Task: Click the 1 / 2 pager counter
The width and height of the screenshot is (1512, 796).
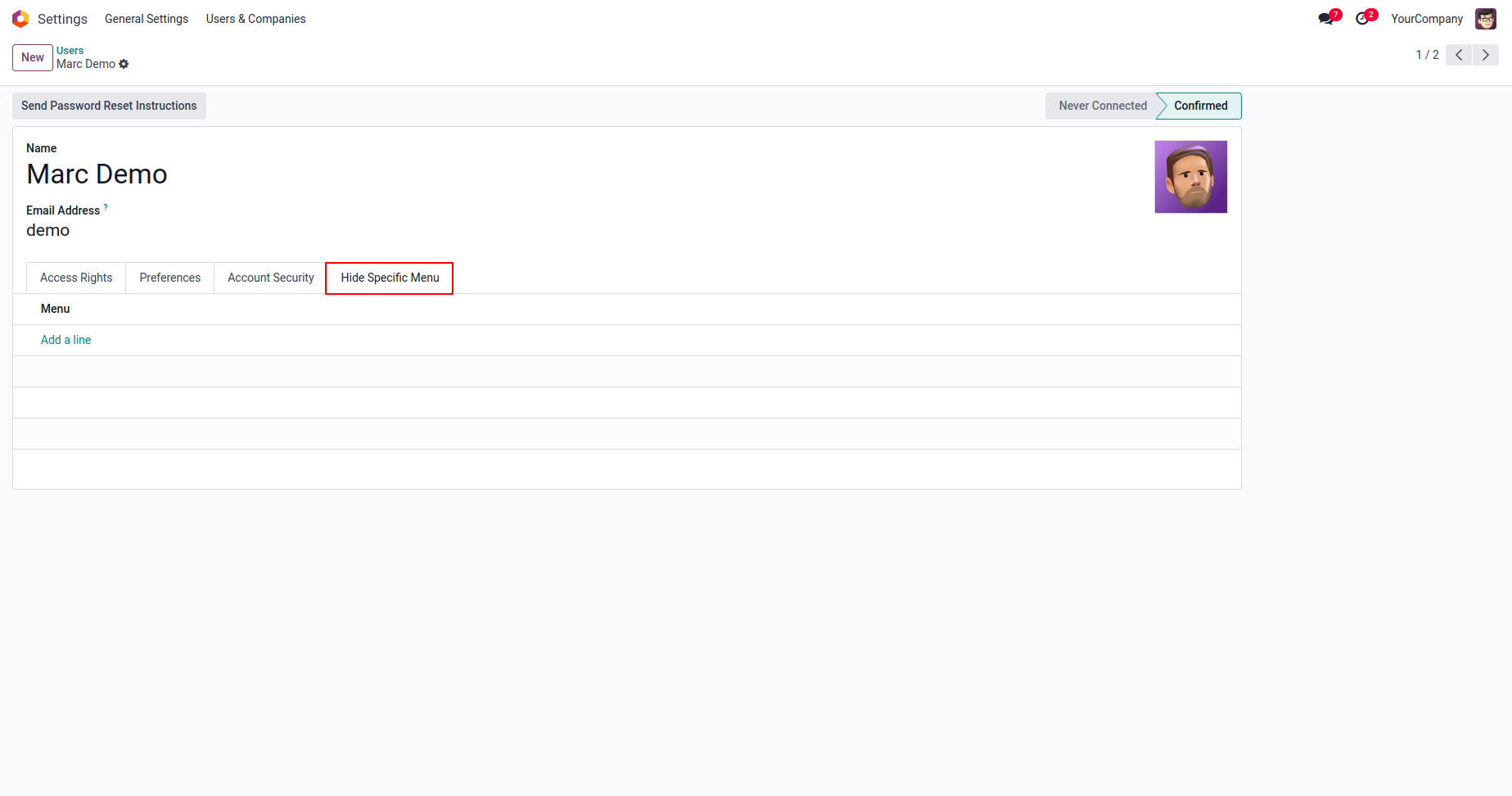Action: pyautogui.click(x=1427, y=55)
